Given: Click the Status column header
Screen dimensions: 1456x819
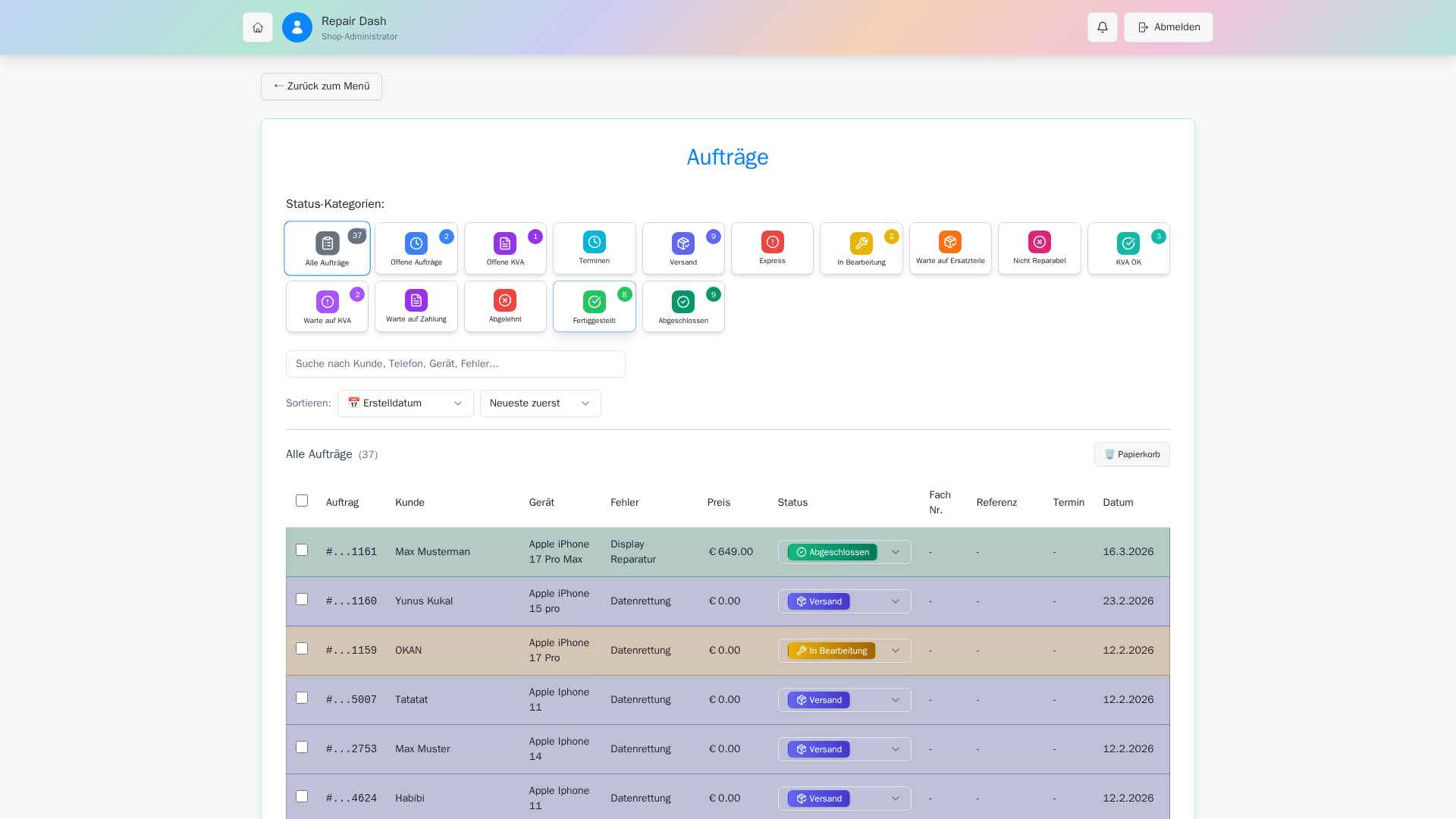Looking at the screenshot, I should click(x=792, y=503).
